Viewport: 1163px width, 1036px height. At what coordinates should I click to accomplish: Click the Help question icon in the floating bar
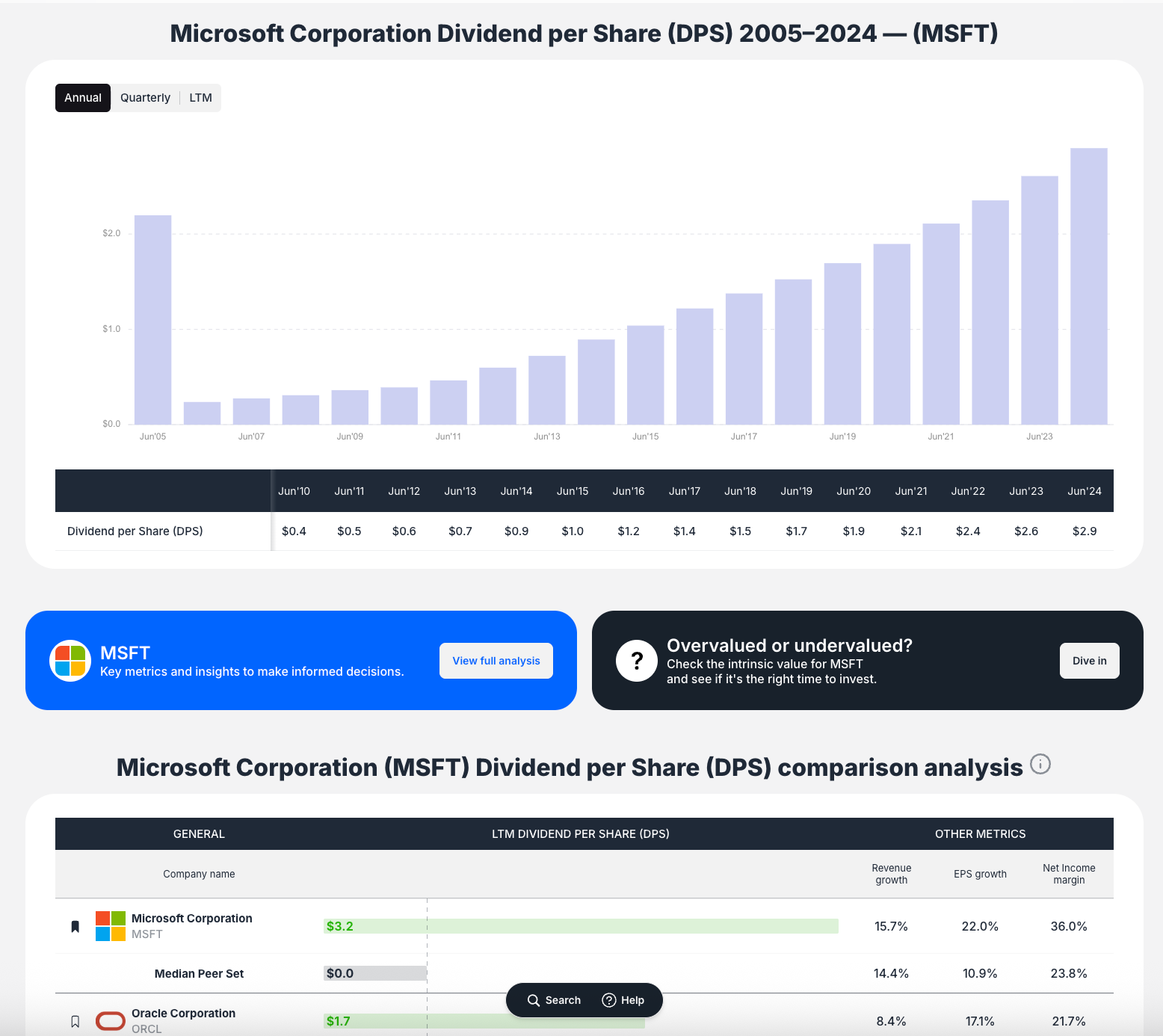pyautogui.click(x=609, y=1000)
